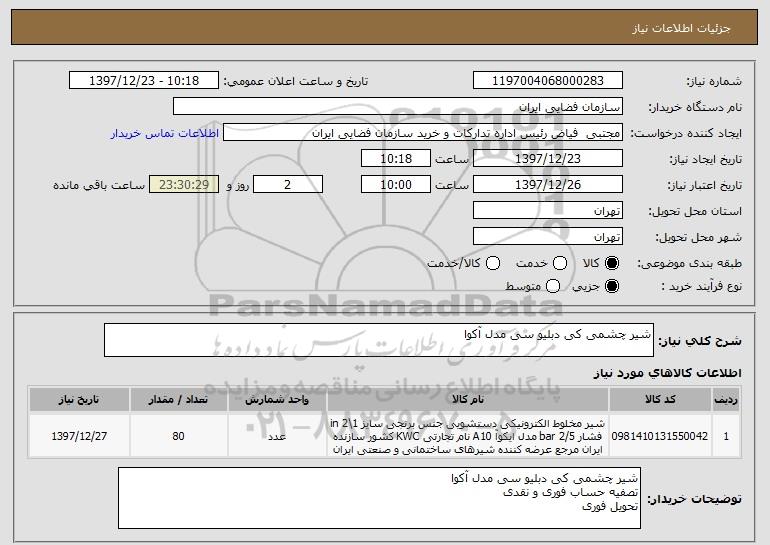770x545 pixels.
Task: Click the remaining days field showing 2
Action: point(288,184)
